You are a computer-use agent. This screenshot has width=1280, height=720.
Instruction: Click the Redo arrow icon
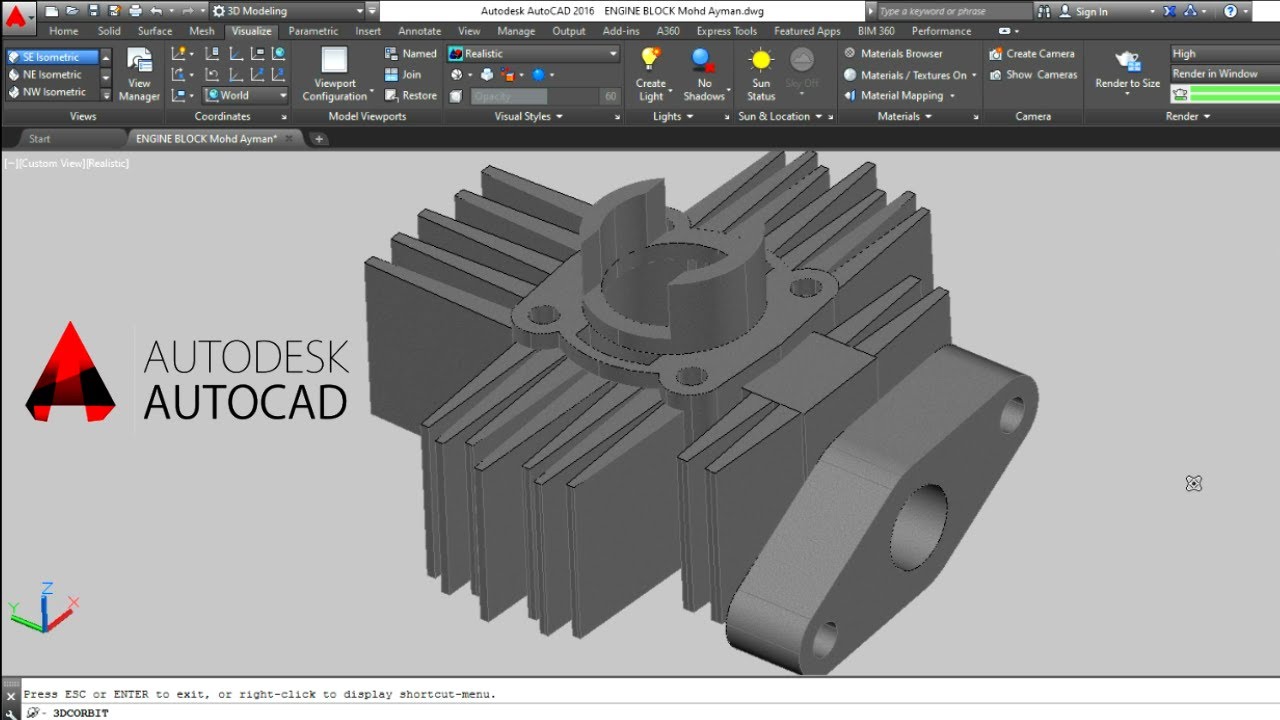click(x=187, y=11)
